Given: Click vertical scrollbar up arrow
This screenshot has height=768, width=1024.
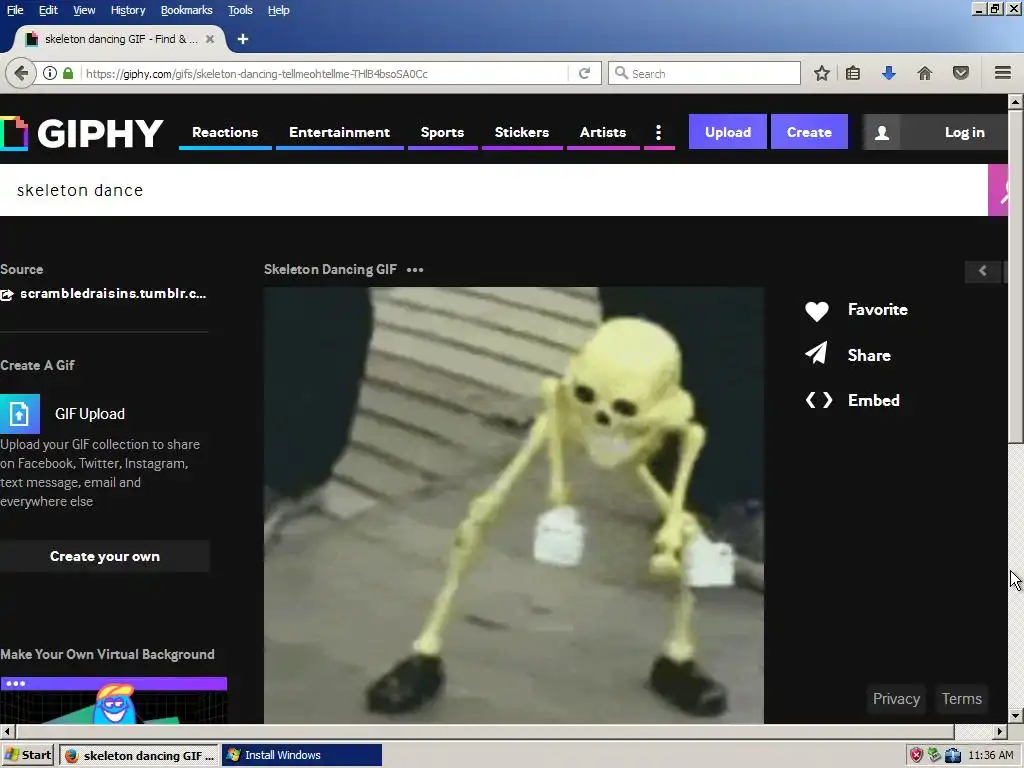Looking at the screenshot, I should [1016, 101].
